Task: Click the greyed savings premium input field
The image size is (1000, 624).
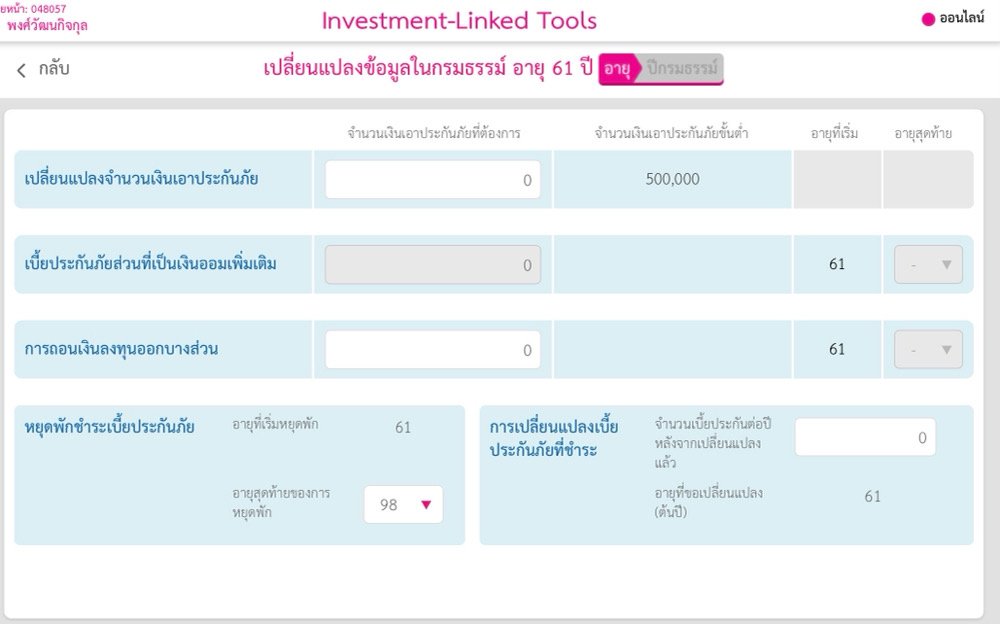Action: (432, 264)
